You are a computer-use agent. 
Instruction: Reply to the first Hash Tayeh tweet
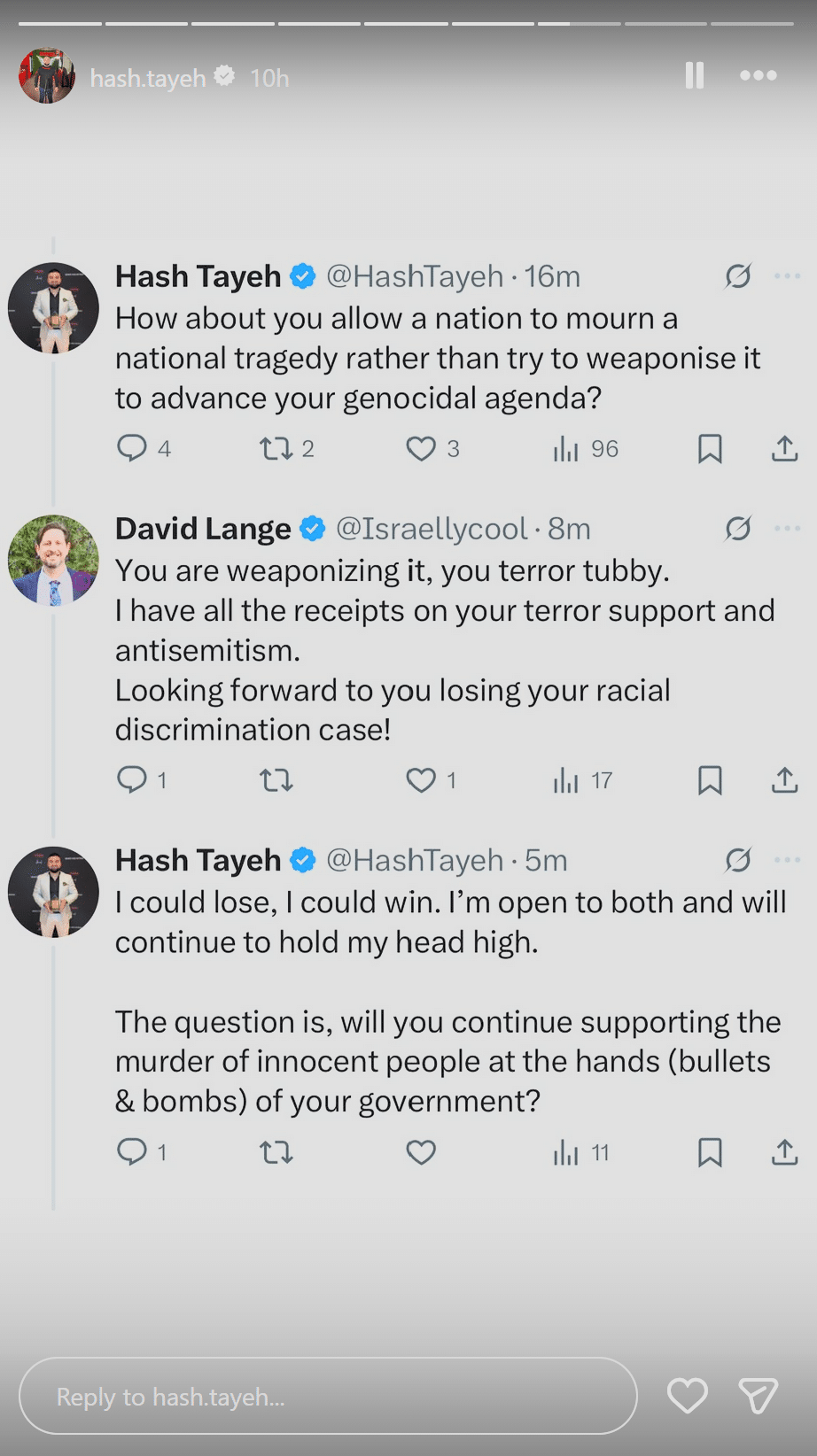(x=132, y=448)
